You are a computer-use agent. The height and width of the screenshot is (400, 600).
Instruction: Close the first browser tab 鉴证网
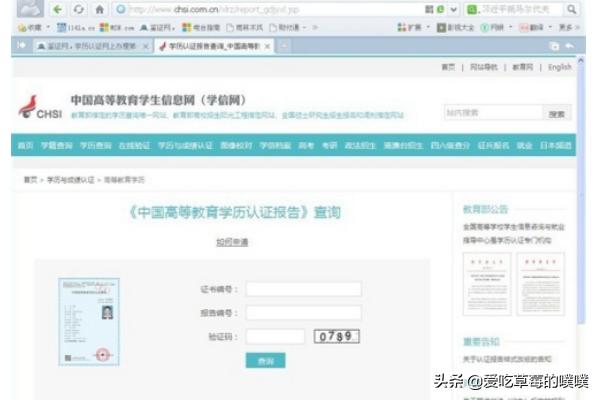click(145, 46)
